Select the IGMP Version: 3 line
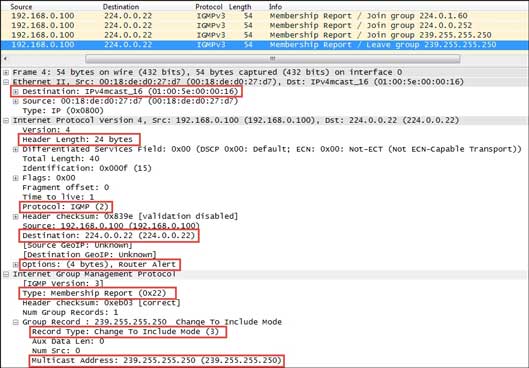 click(x=63, y=284)
